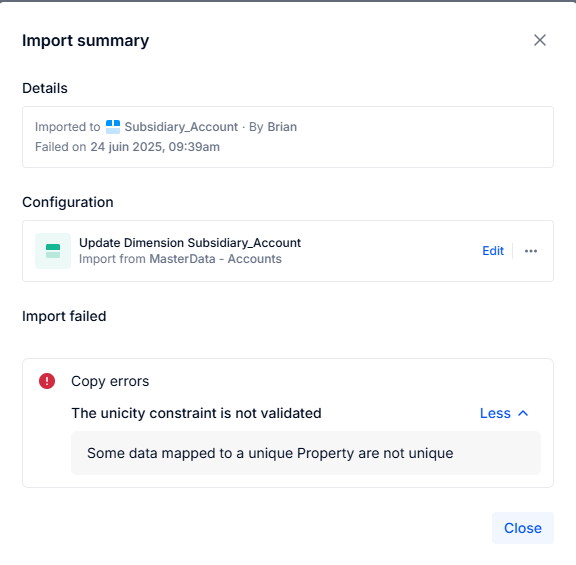Click the Less link to hide details

pos(495,413)
